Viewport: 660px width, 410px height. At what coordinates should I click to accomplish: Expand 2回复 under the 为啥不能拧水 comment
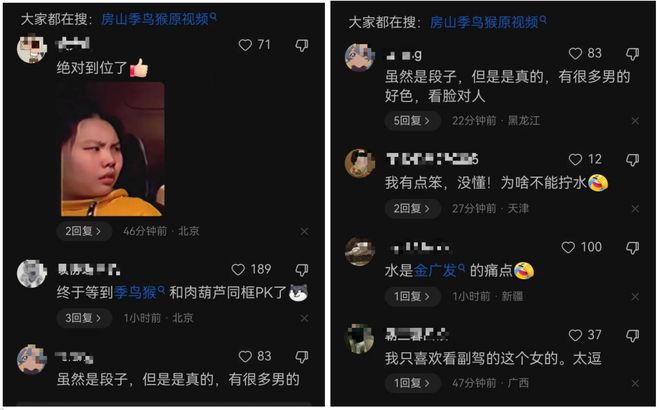[x=412, y=209]
